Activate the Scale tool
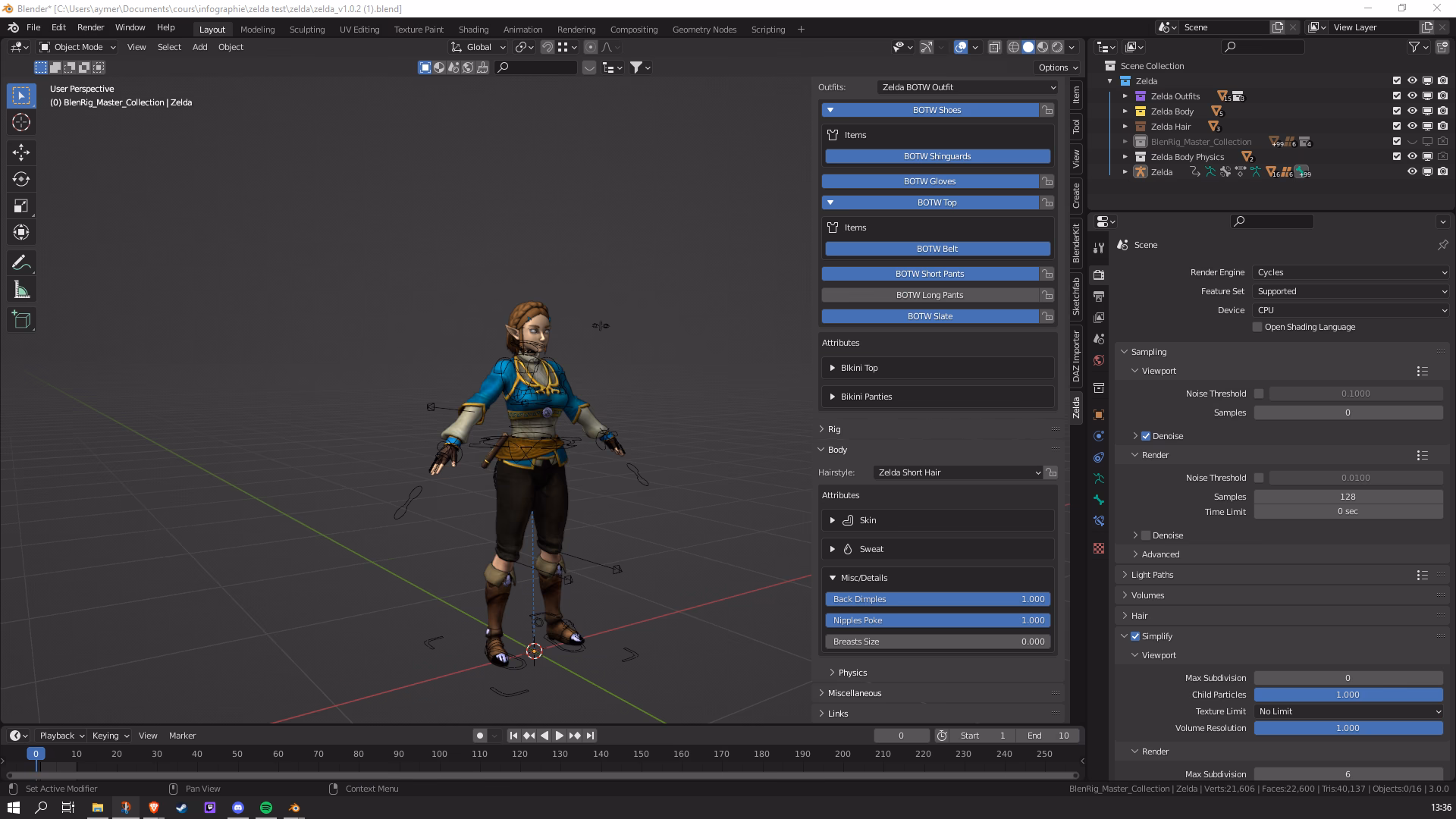The width and height of the screenshot is (1456, 819). pos(21,206)
